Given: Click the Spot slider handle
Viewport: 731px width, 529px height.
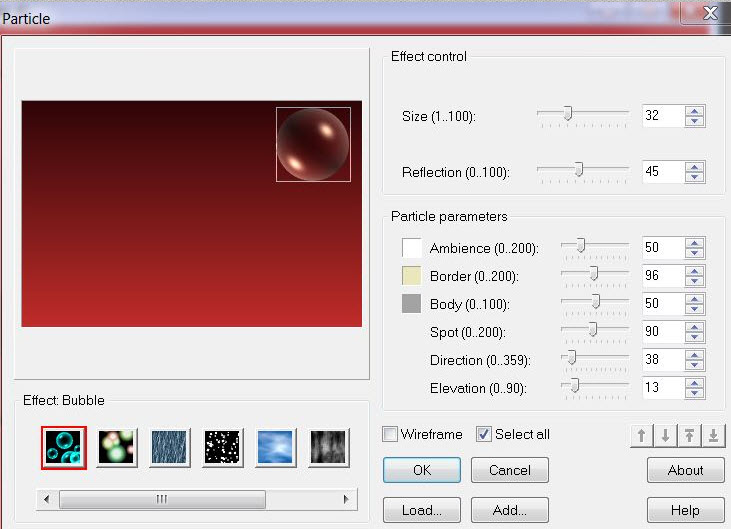Looking at the screenshot, I should (x=593, y=329).
